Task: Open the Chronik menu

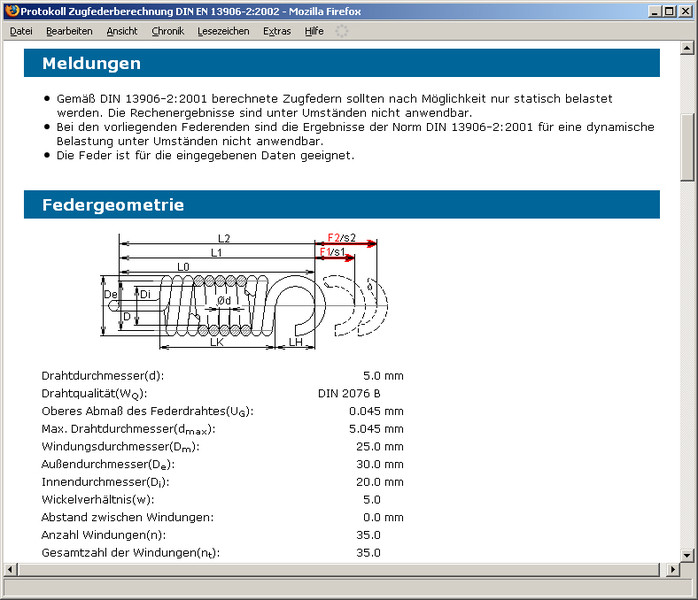Action: pos(168,31)
